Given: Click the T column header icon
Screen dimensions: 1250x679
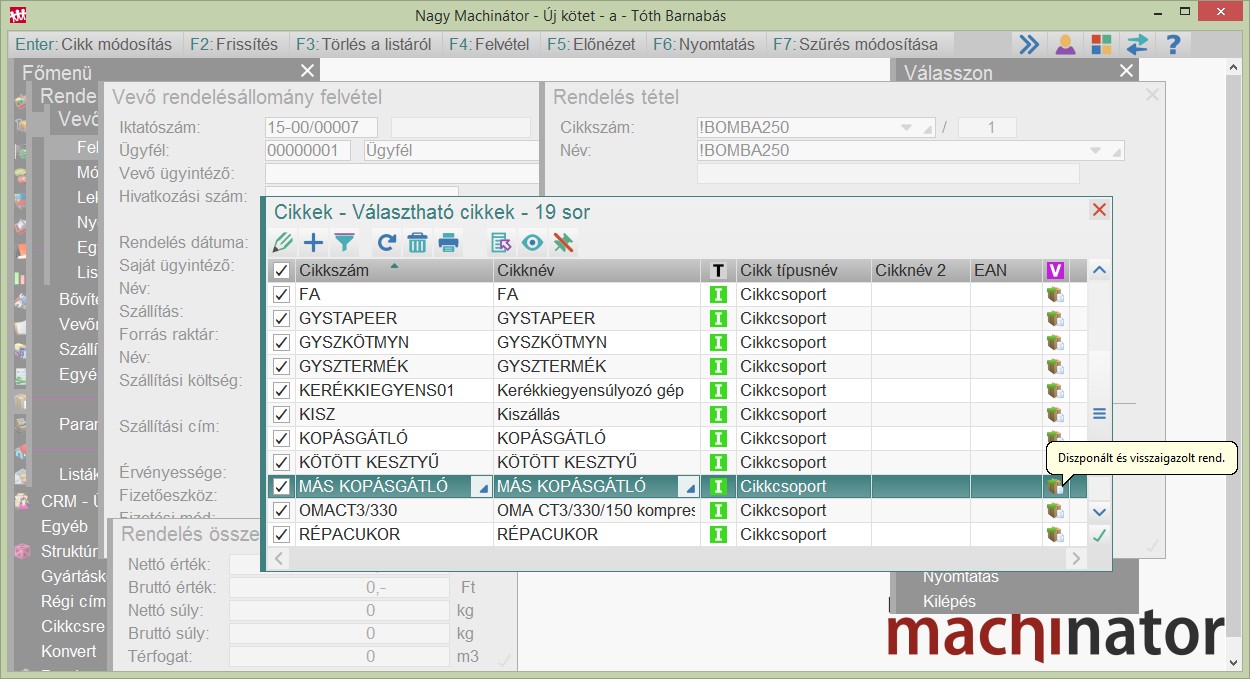Looking at the screenshot, I should [x=718, y=270].
